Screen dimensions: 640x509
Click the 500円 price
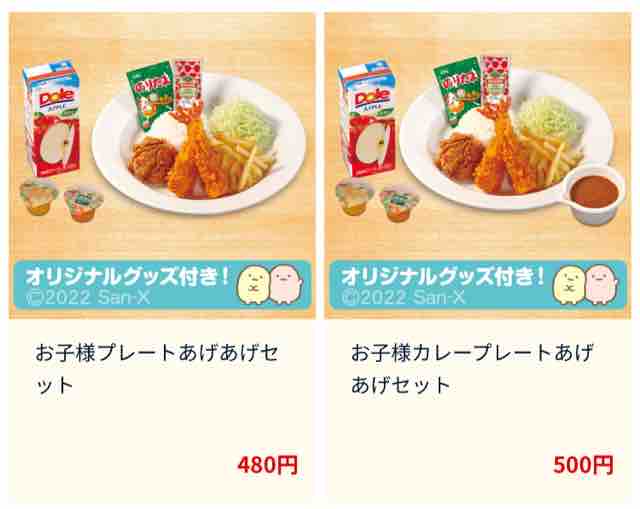pyautogui.click(x=583, y=465)
